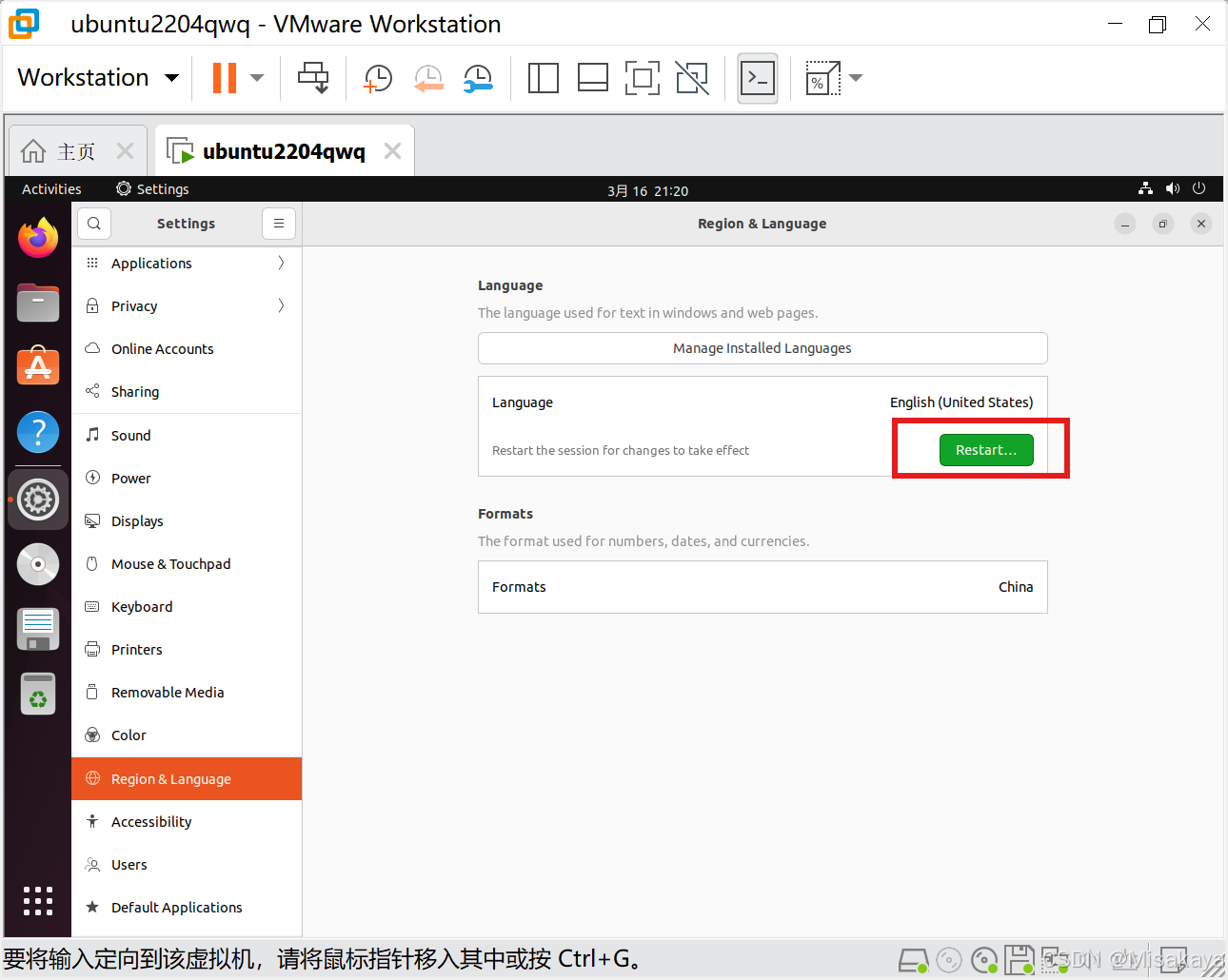Click the green Restart... button
1228x980 pixels.
pos(986,450)
